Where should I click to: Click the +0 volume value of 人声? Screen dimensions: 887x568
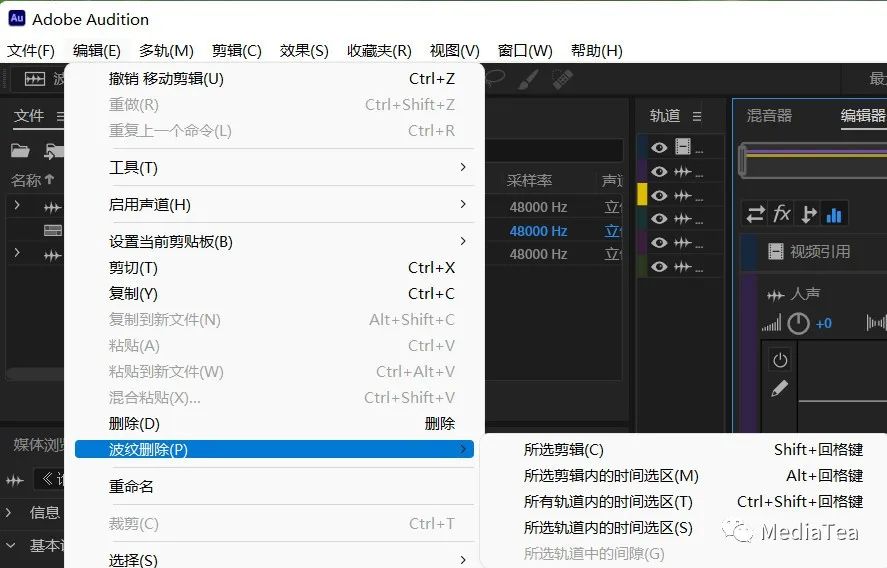[x=824, y=324]
